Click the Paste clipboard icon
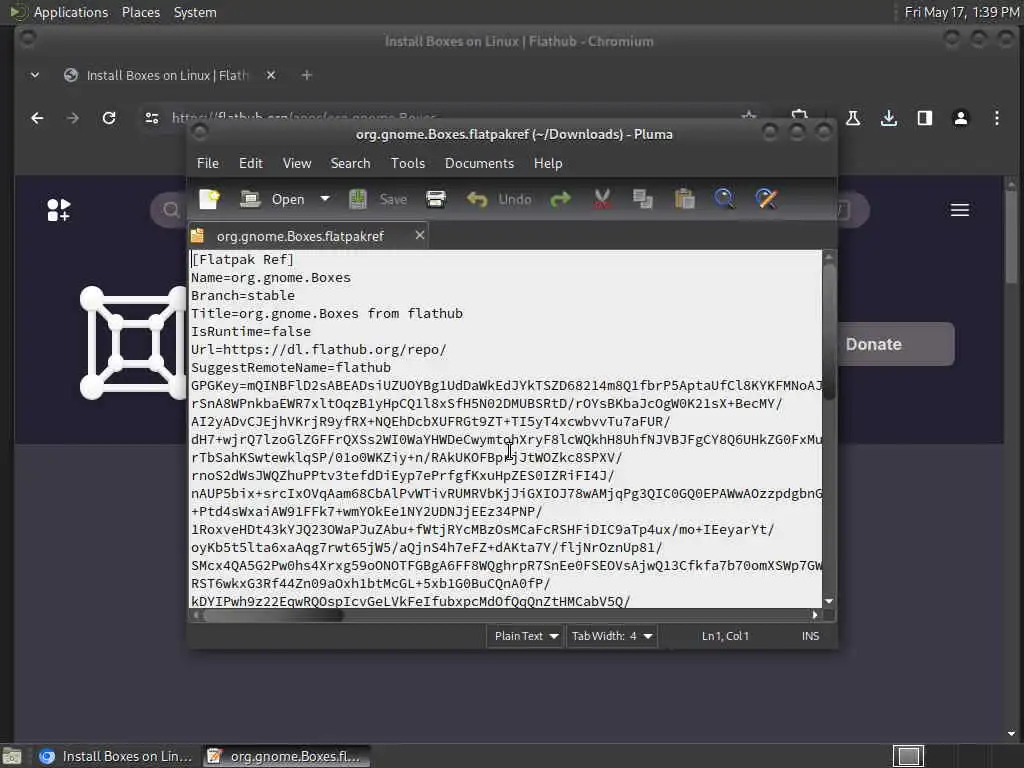 point(684,199)
